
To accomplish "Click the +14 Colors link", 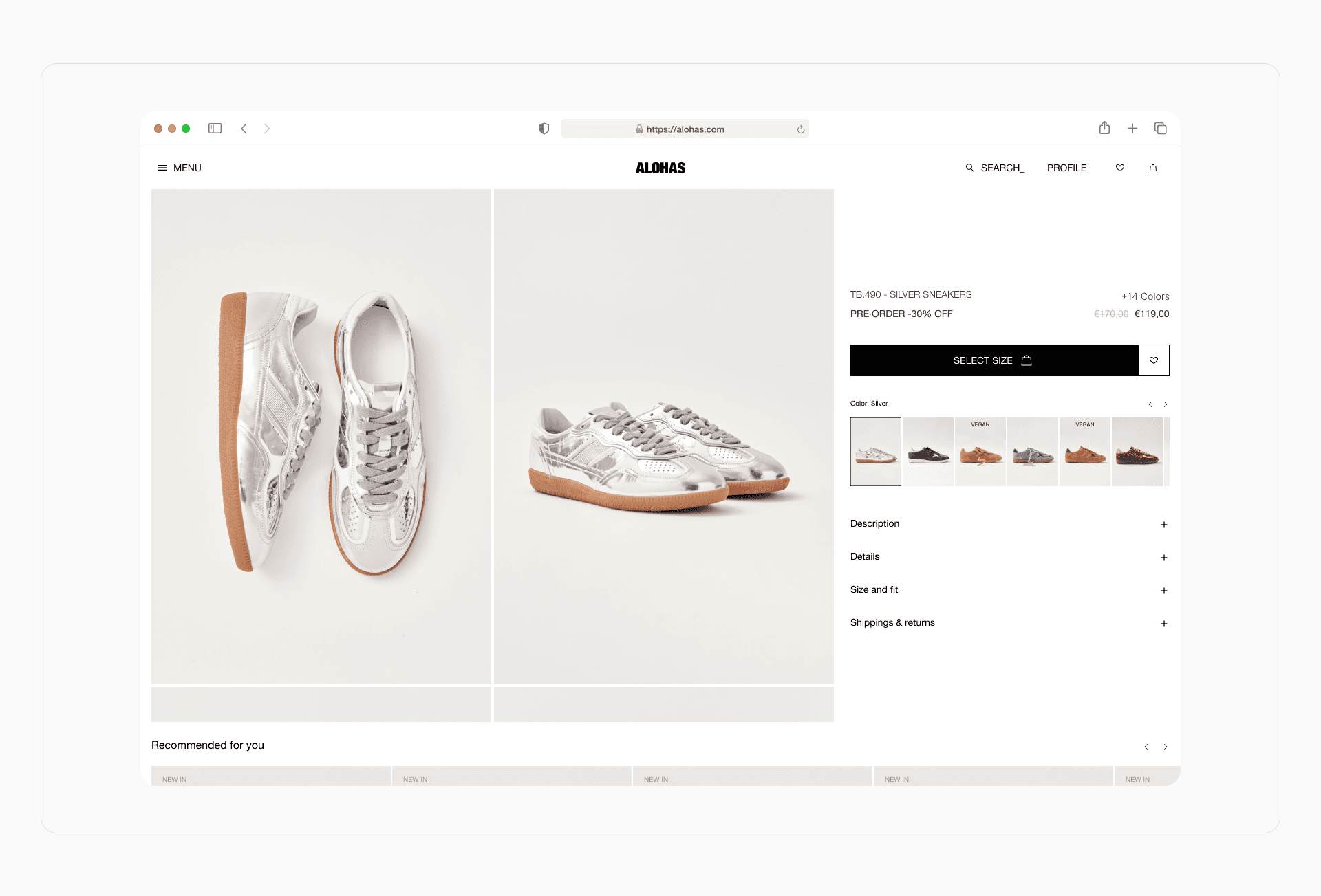I will [x=1145, y=296].
